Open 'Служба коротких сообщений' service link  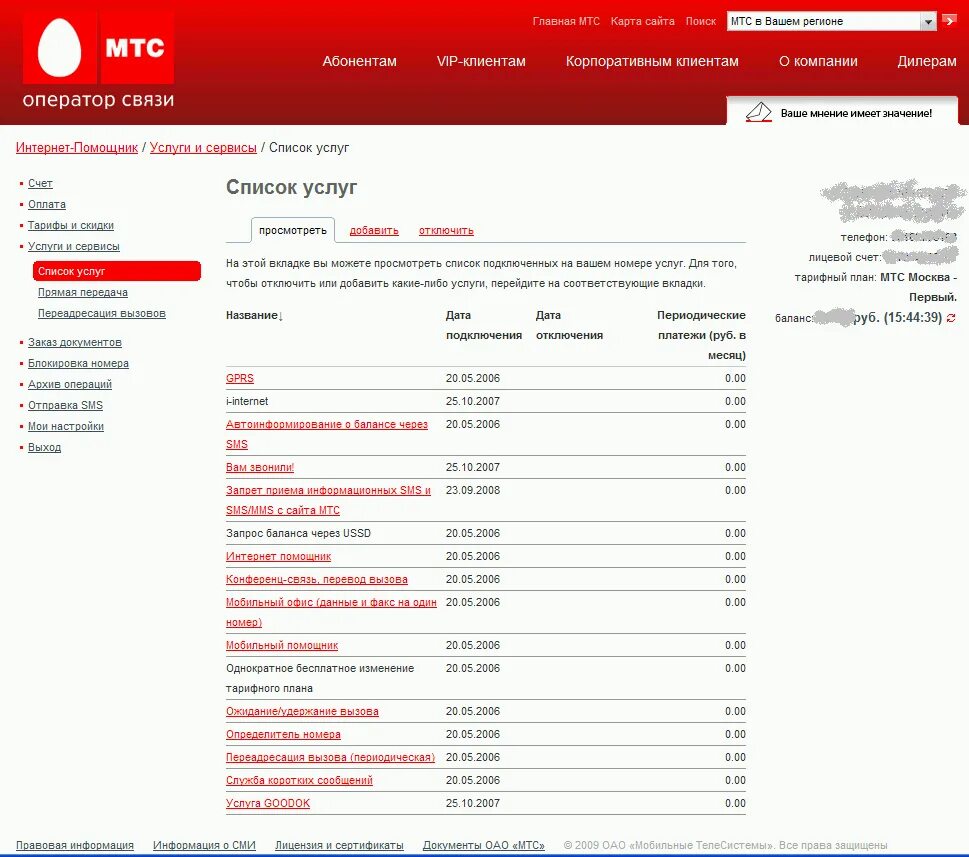coord(299,780)
